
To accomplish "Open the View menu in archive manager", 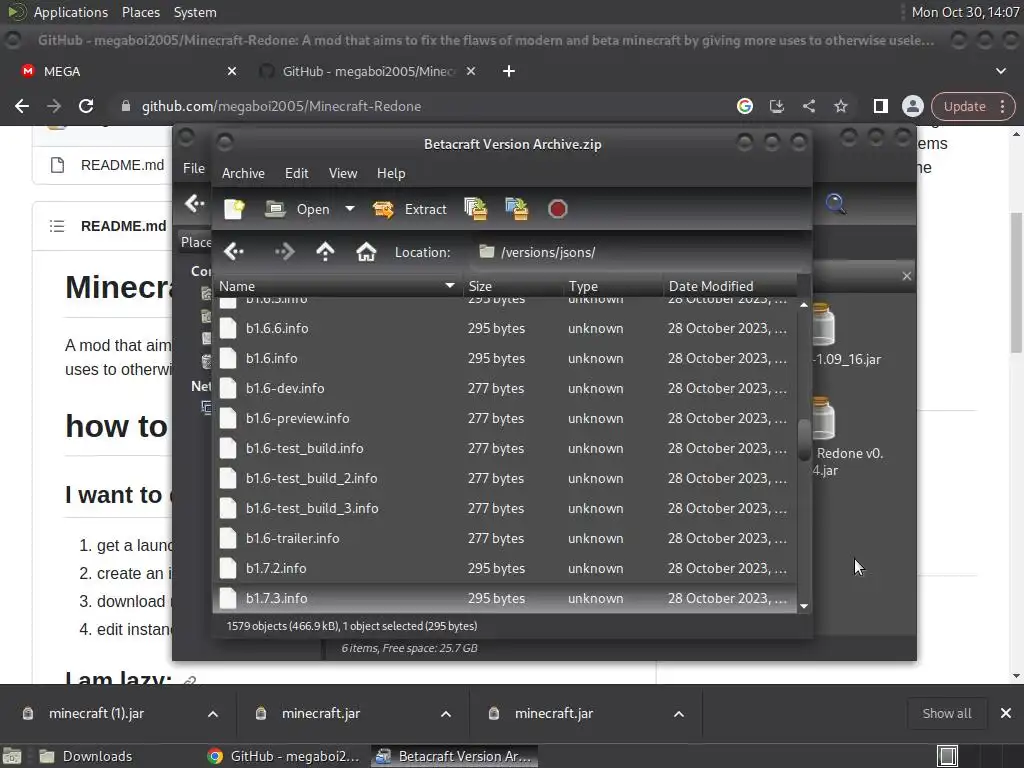I will click(x=343, y=173).
